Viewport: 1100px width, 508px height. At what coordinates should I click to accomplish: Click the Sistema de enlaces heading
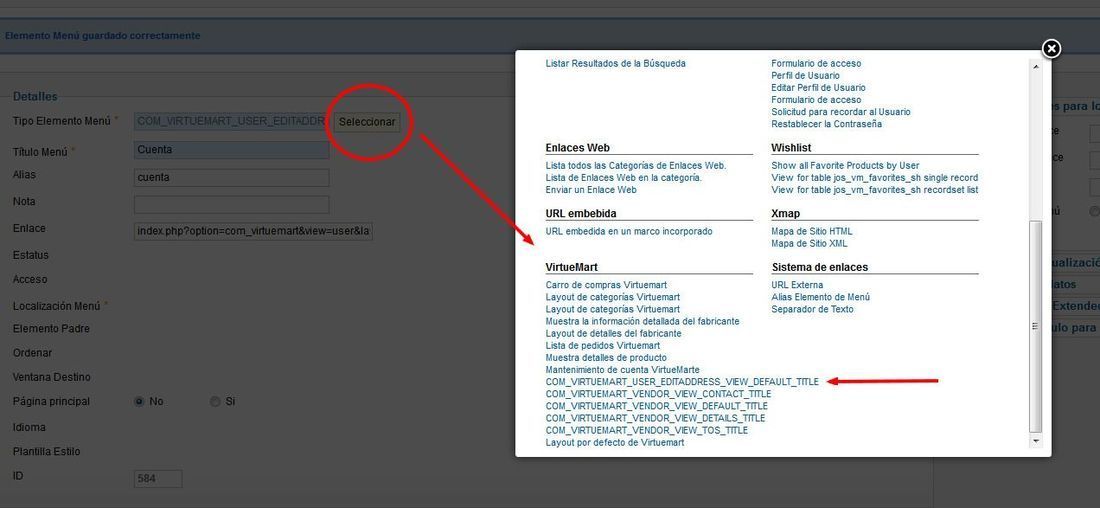click(x=819, y=267)
